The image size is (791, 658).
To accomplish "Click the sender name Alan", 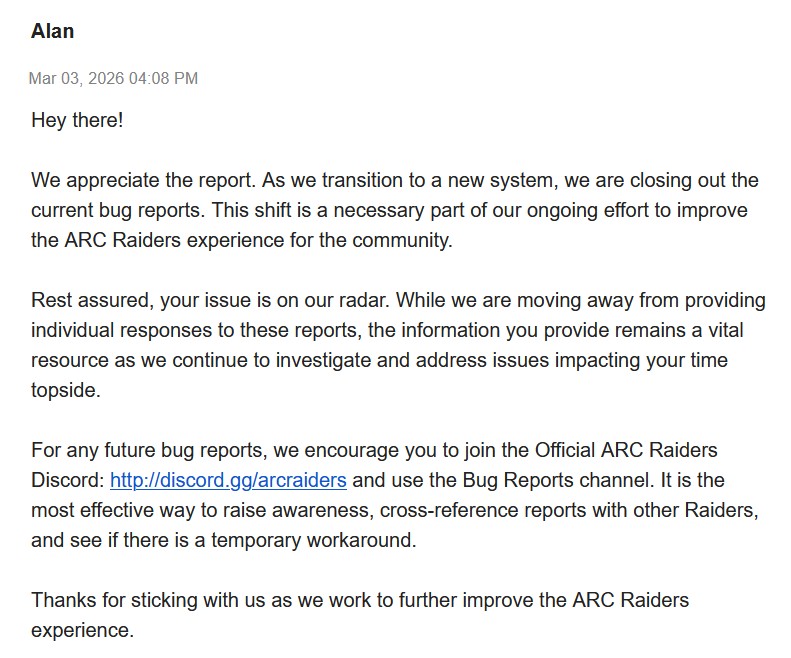I will (53, 31).
